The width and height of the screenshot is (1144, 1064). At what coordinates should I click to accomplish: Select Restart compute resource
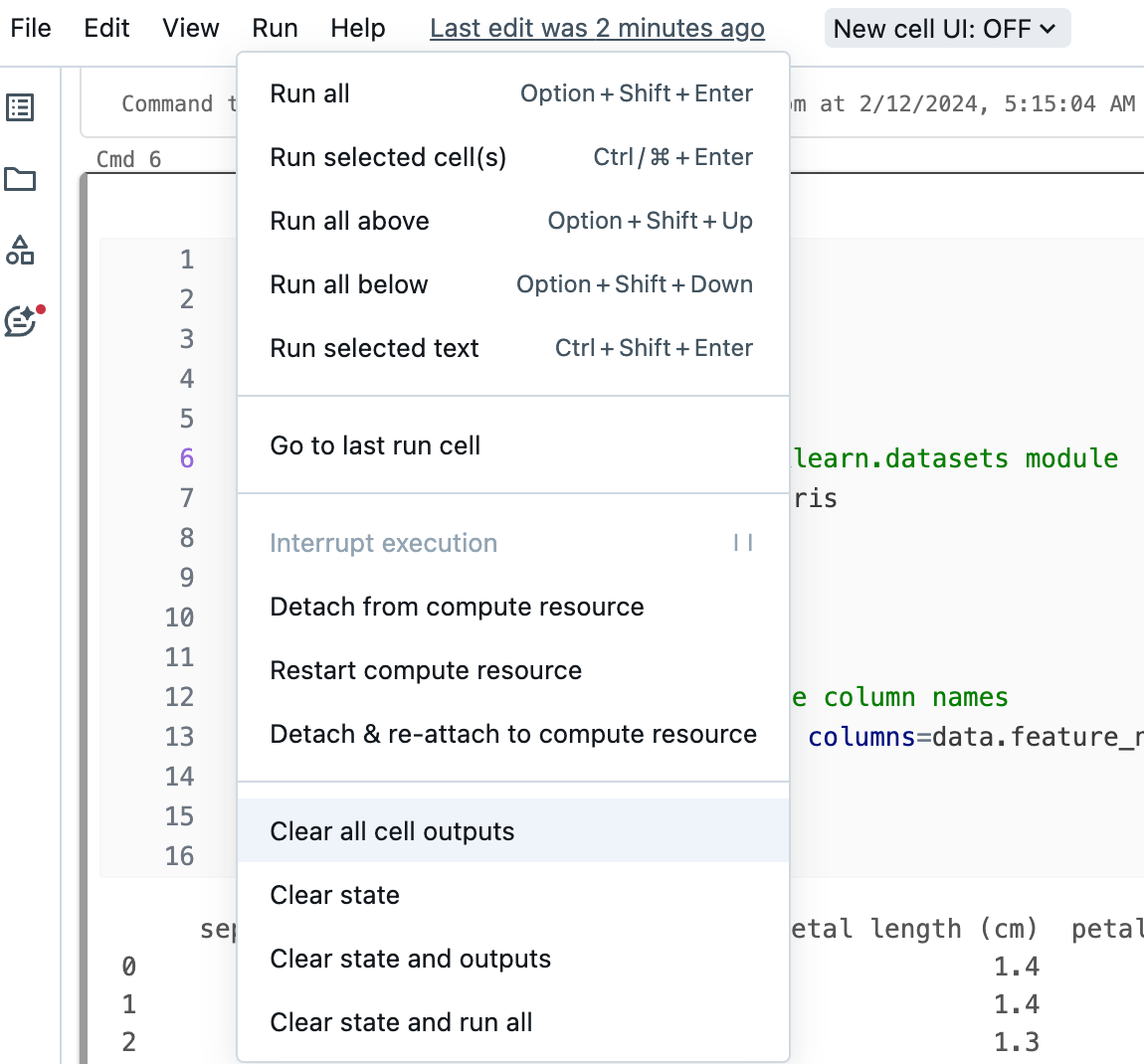pos(426,670)
